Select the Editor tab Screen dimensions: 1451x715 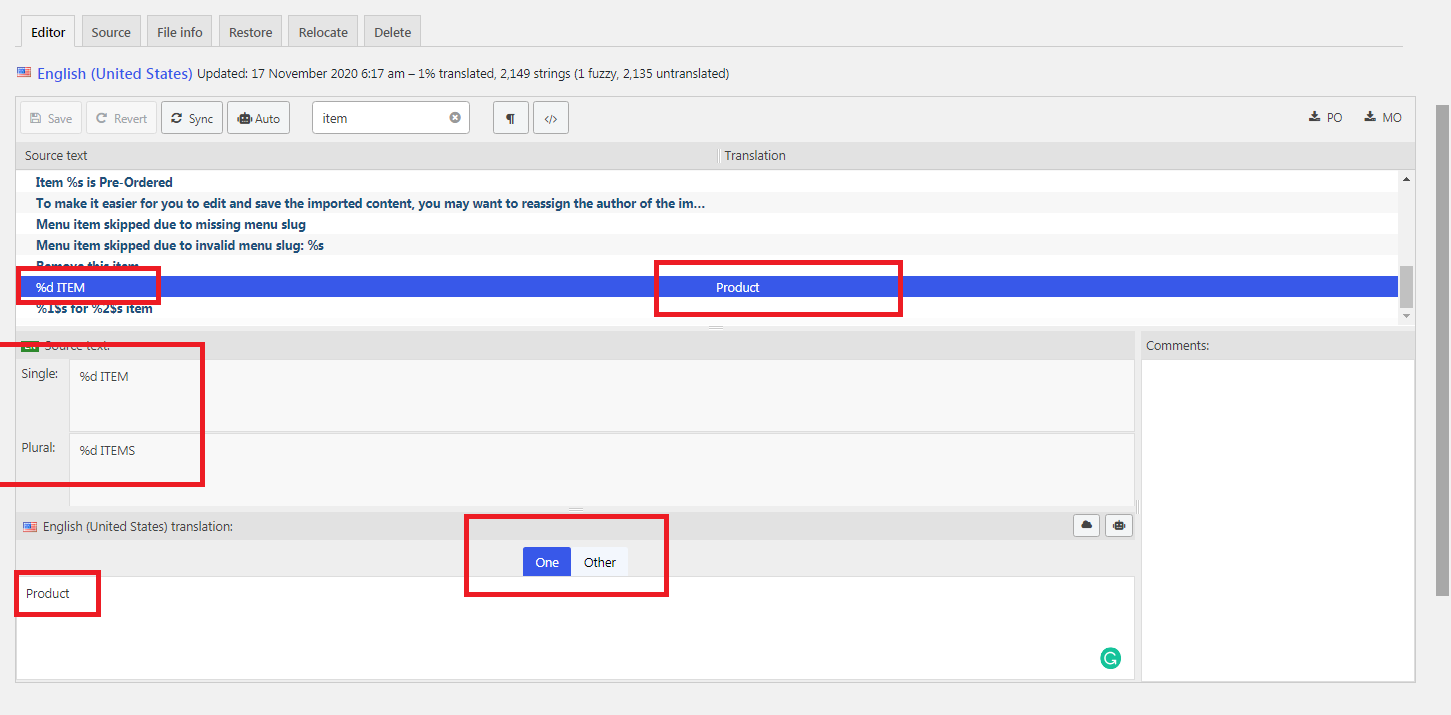48,32
